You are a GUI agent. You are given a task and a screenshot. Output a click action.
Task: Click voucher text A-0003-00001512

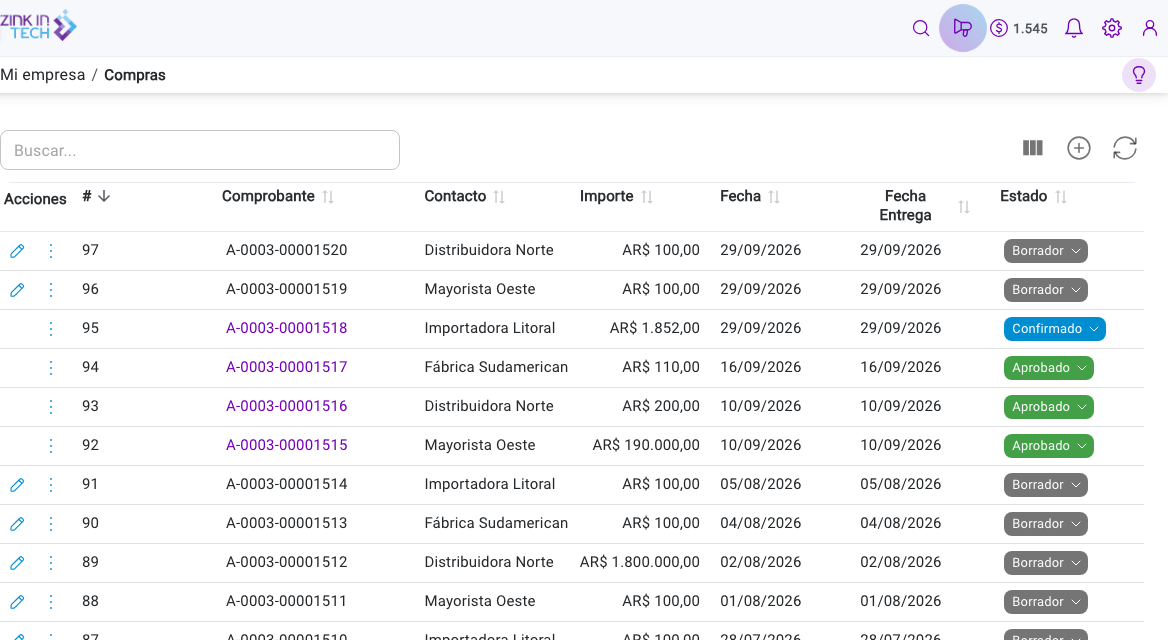click(x=287, y=562)
